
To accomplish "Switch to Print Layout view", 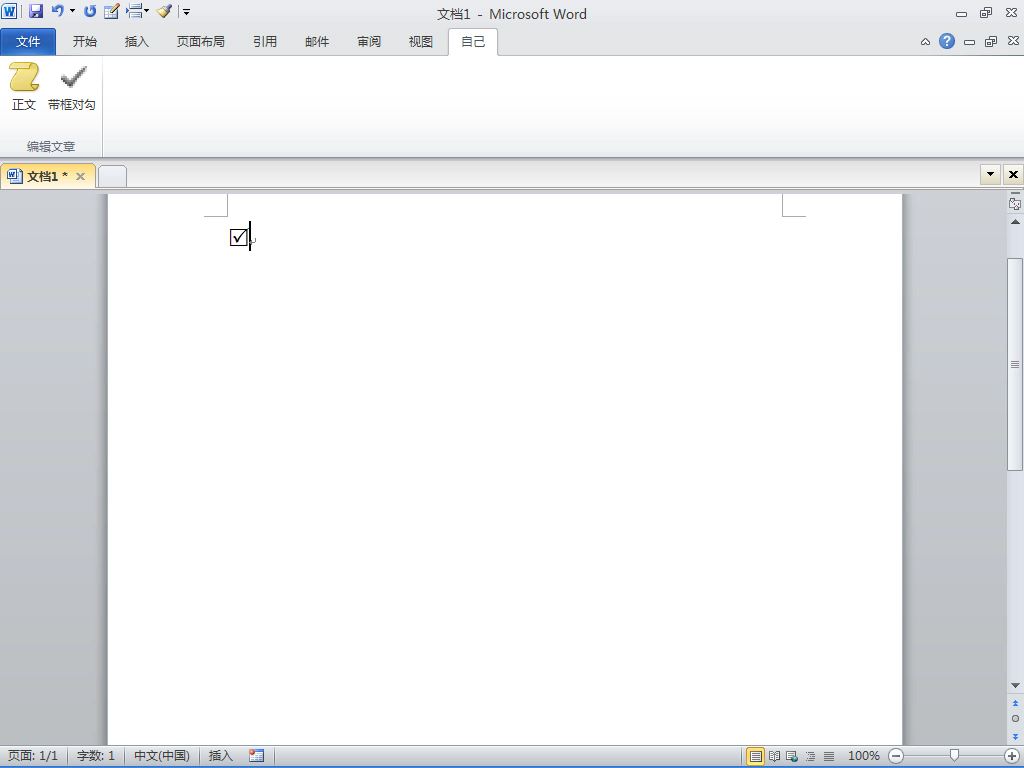I will coord(756,756).
